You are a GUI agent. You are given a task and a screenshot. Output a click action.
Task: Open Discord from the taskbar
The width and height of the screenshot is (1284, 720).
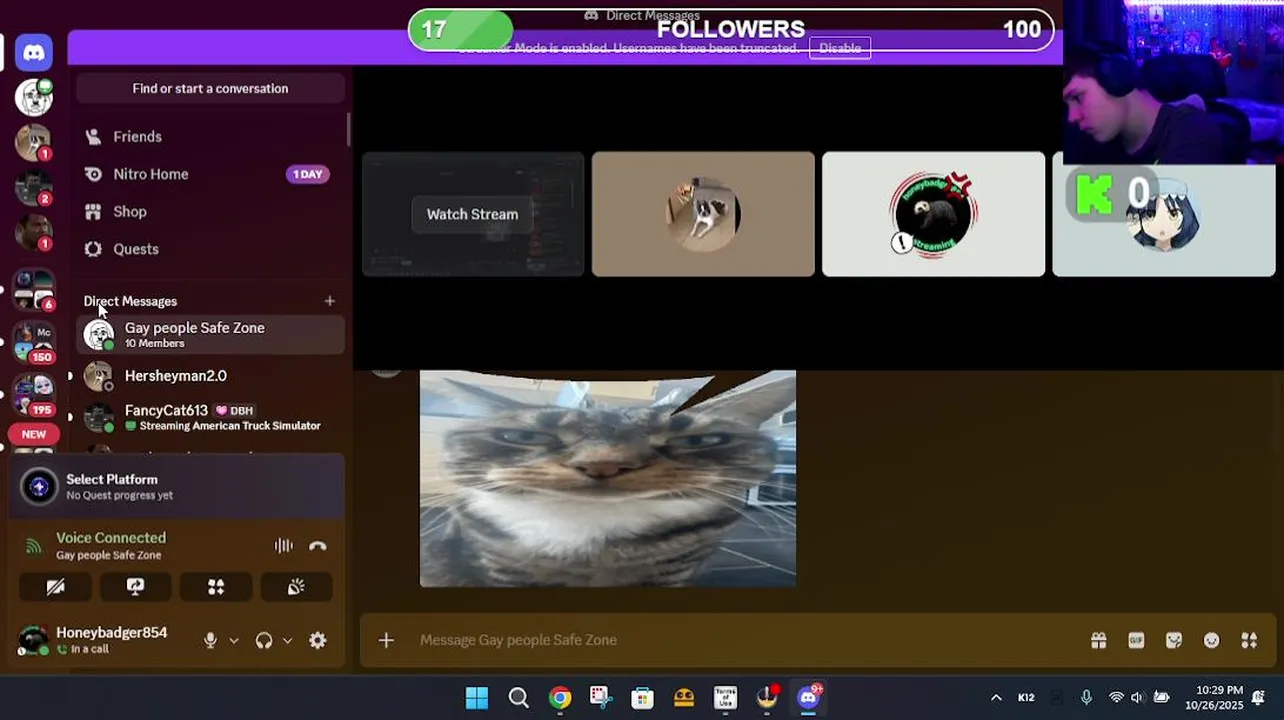pyautogui.click(x=808, y=697)
